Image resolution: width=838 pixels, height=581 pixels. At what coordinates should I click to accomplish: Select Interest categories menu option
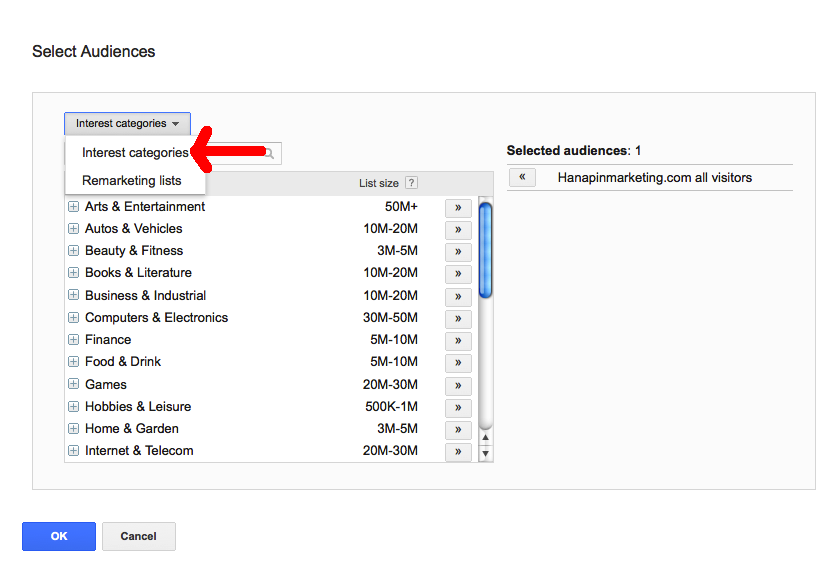(x=134, y=153)
